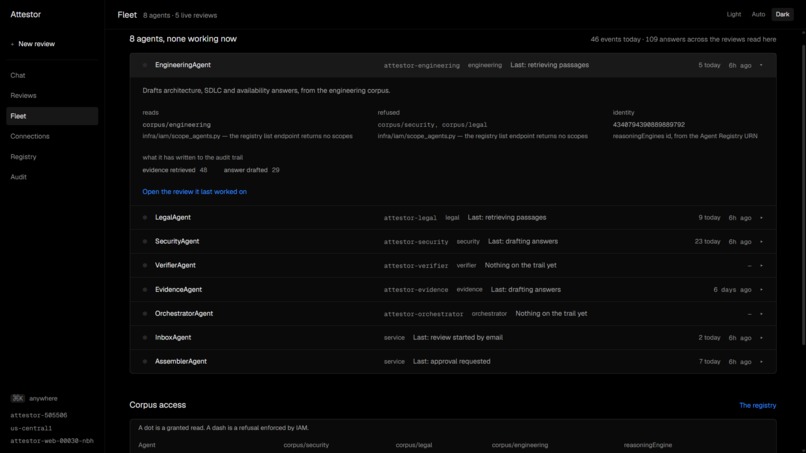Viewport: 806px width, 453px height.
Task: Click the AssemblerAgent status dot
Action: [145, 361]
